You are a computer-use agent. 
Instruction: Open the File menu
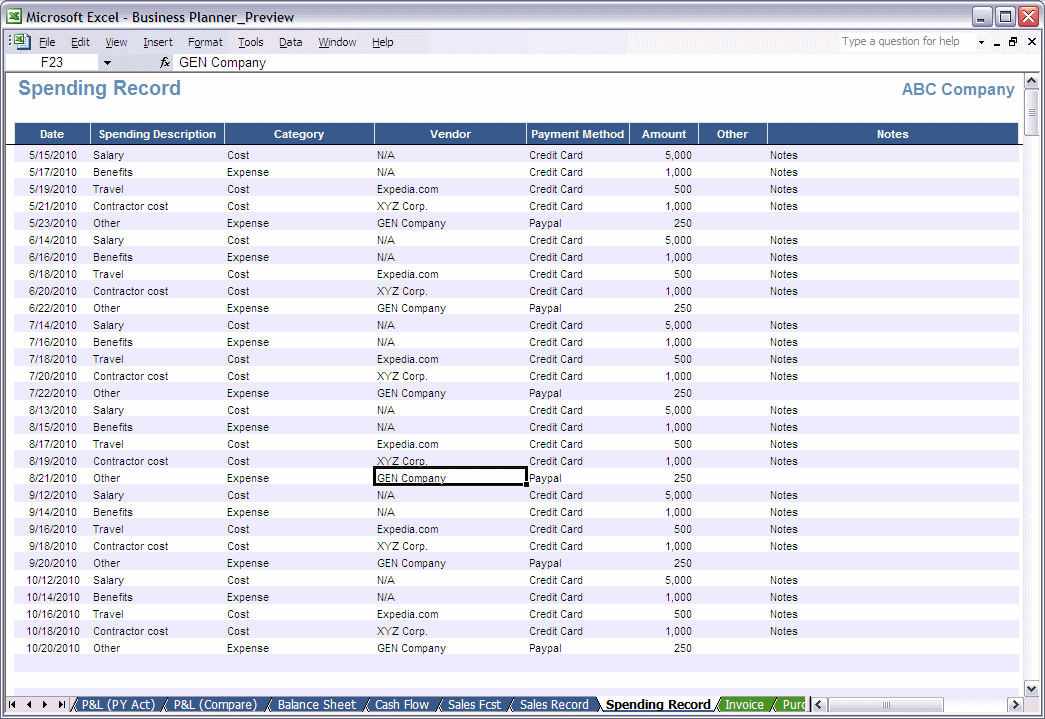point(47,42)
